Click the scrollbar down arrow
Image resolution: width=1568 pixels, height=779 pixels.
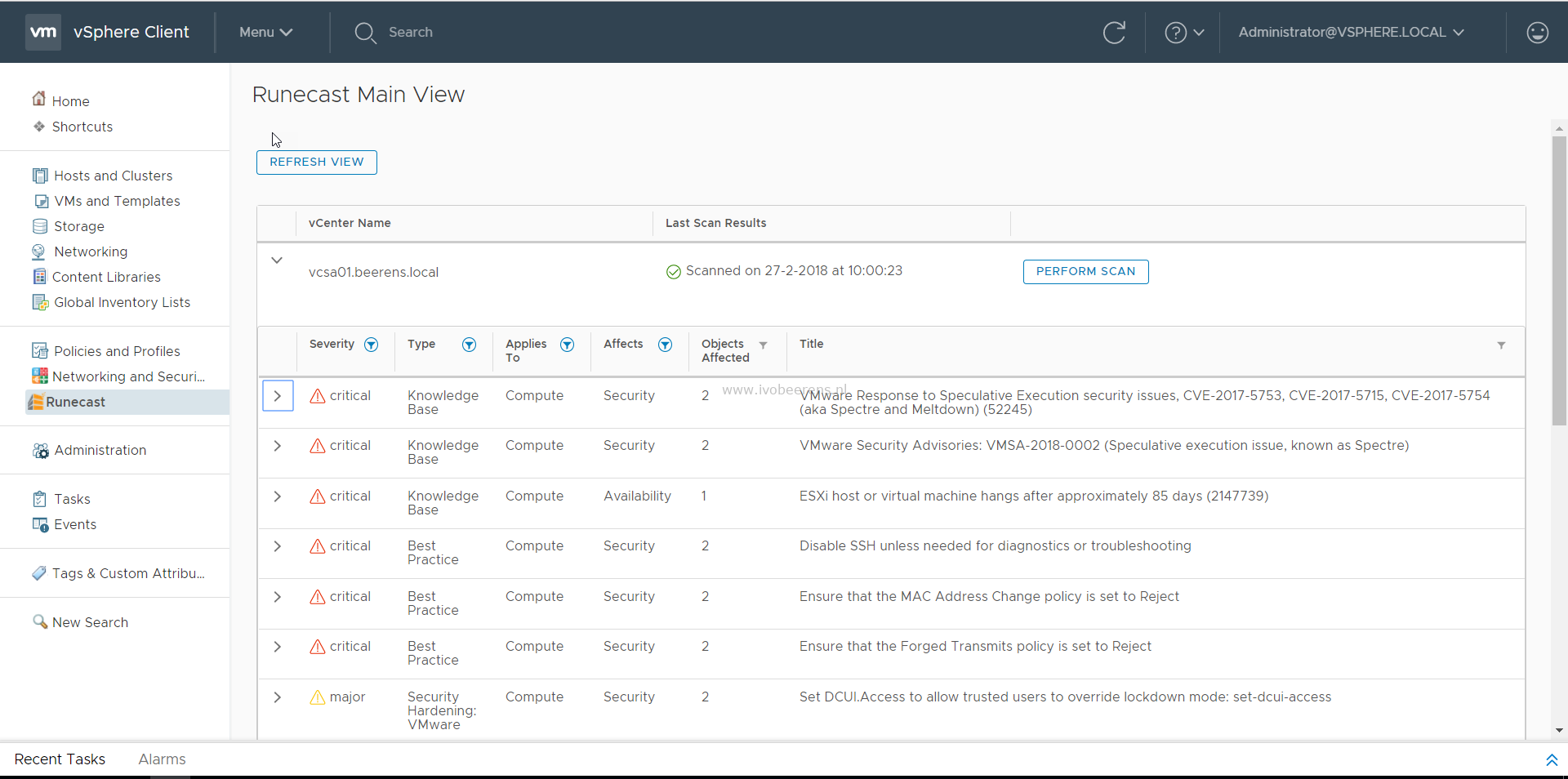coord(1559,731)
